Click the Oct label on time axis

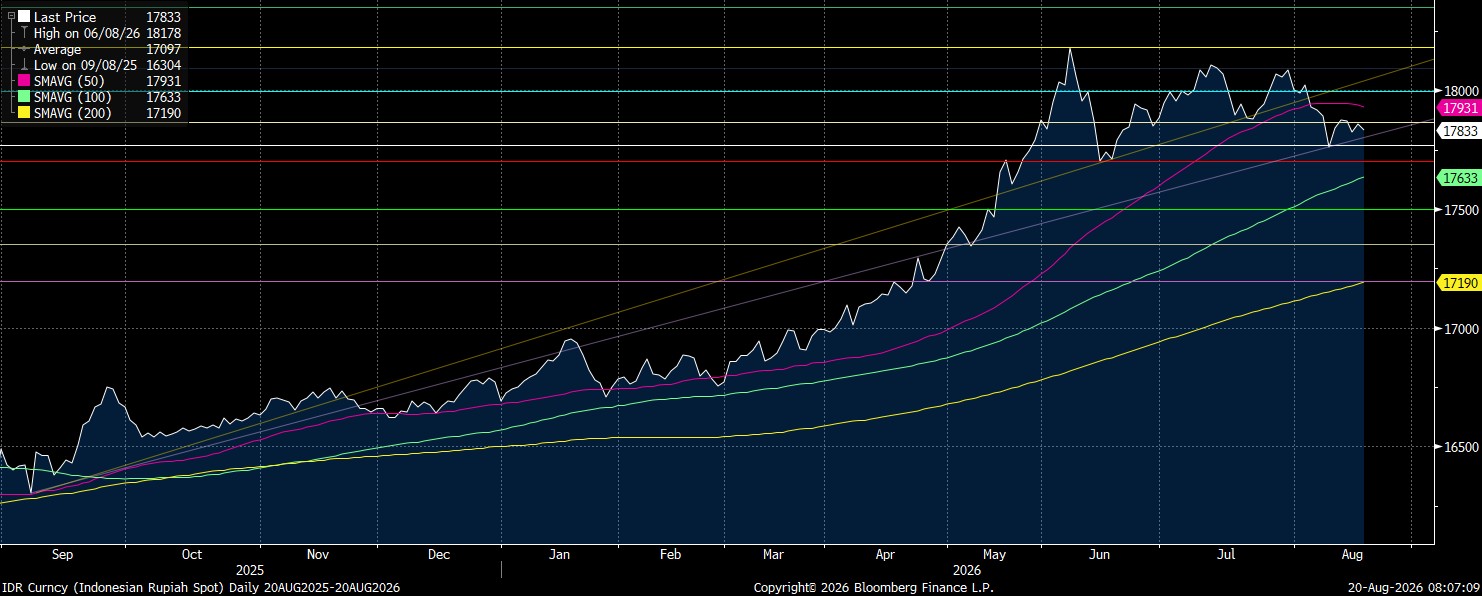click(191, 553)
